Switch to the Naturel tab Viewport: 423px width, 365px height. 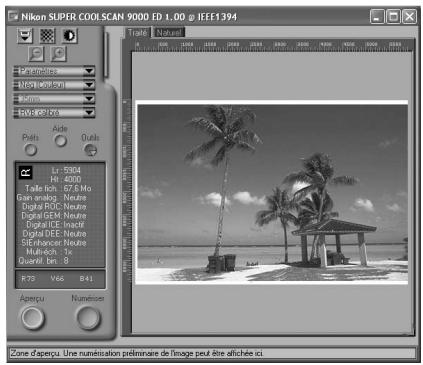[169, 33]
